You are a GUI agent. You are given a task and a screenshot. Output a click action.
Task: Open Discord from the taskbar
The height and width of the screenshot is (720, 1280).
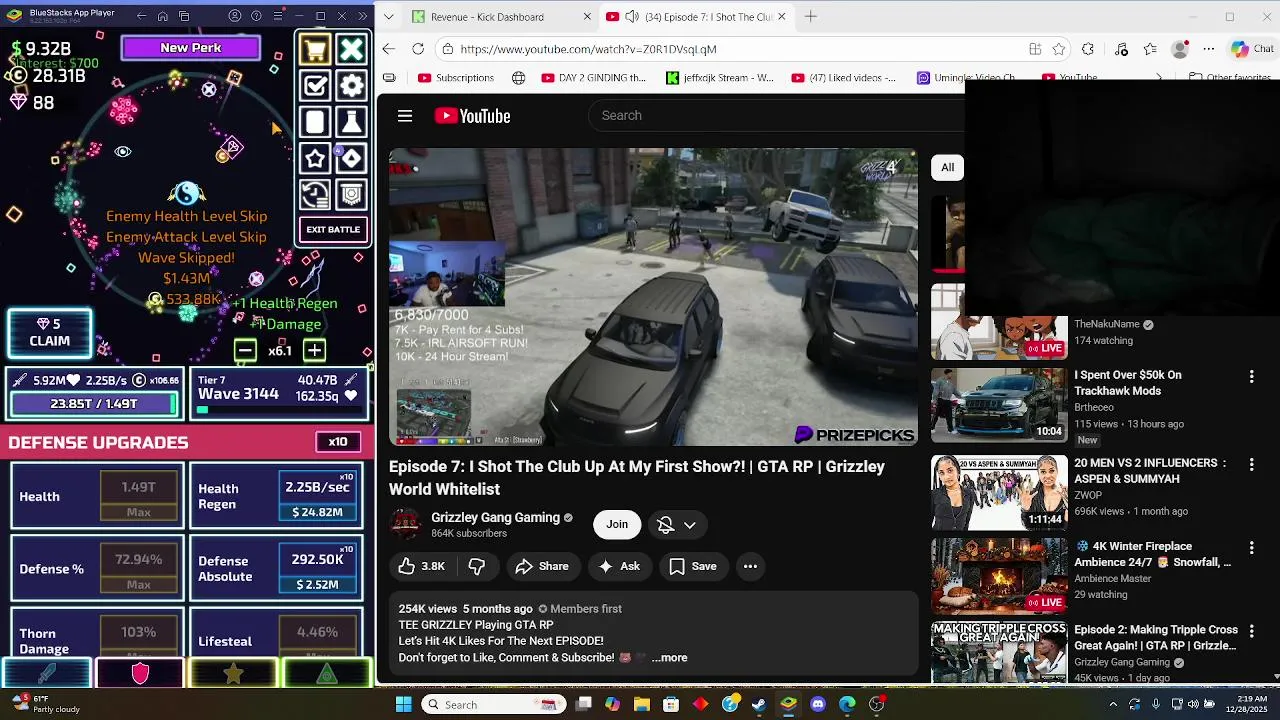click(x=818, y=704)
